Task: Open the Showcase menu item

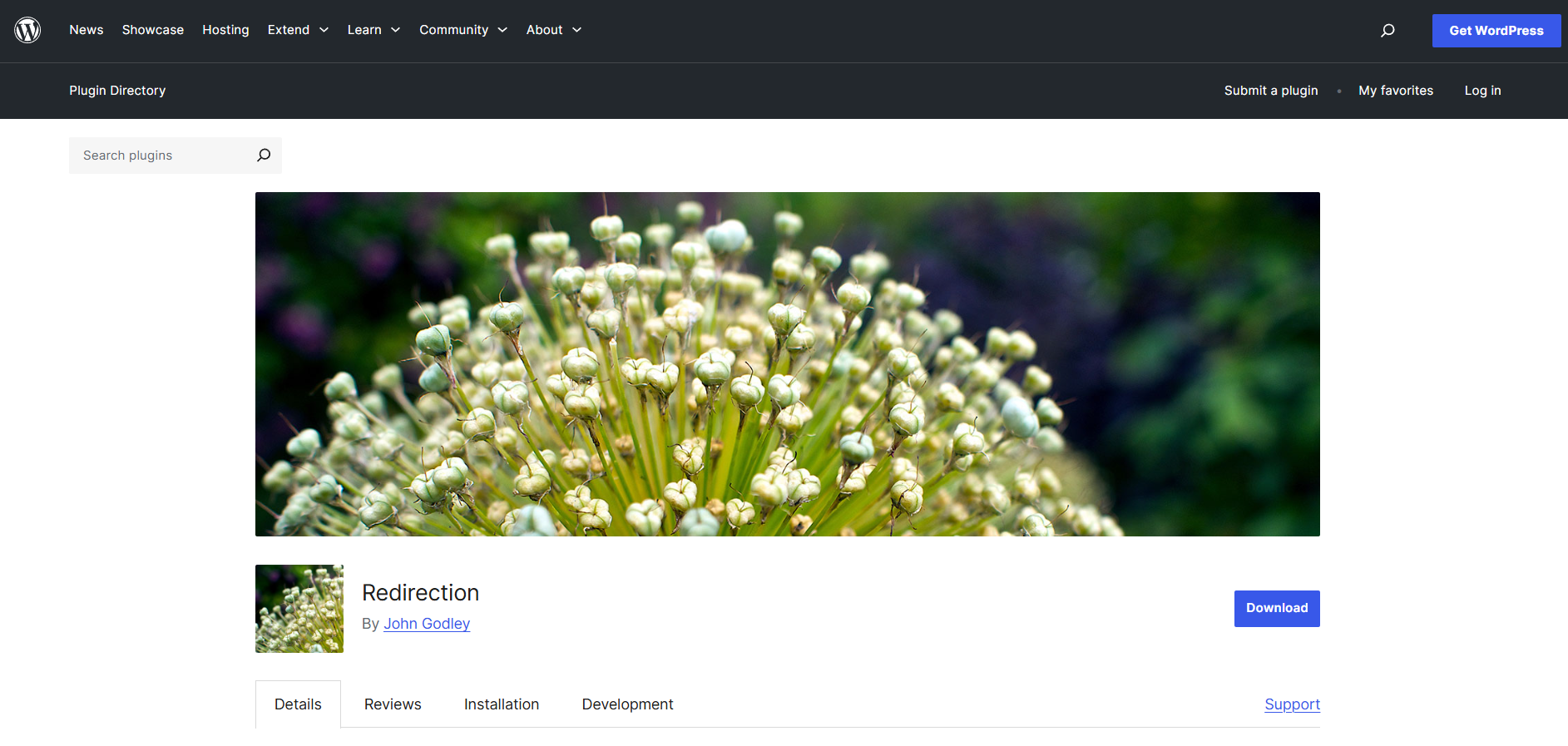Action: pos(153,30)
